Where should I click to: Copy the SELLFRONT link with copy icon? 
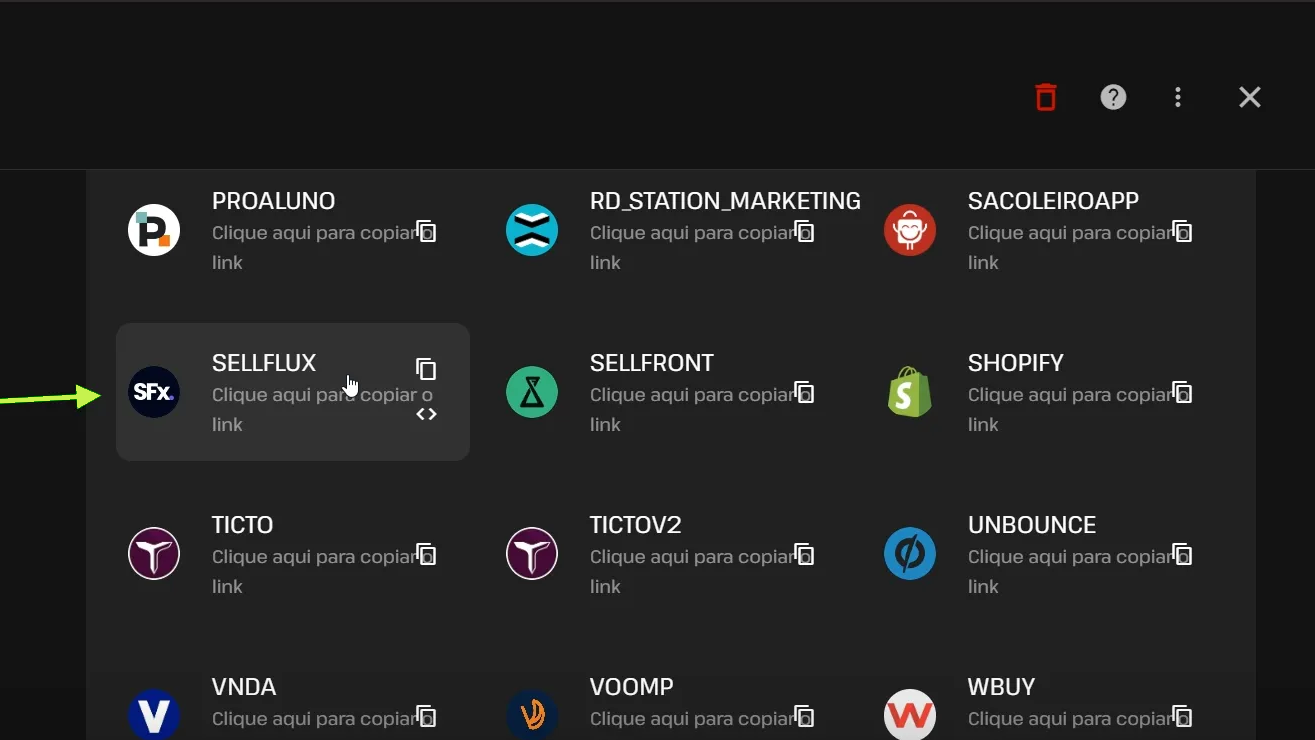coord(804,393)
